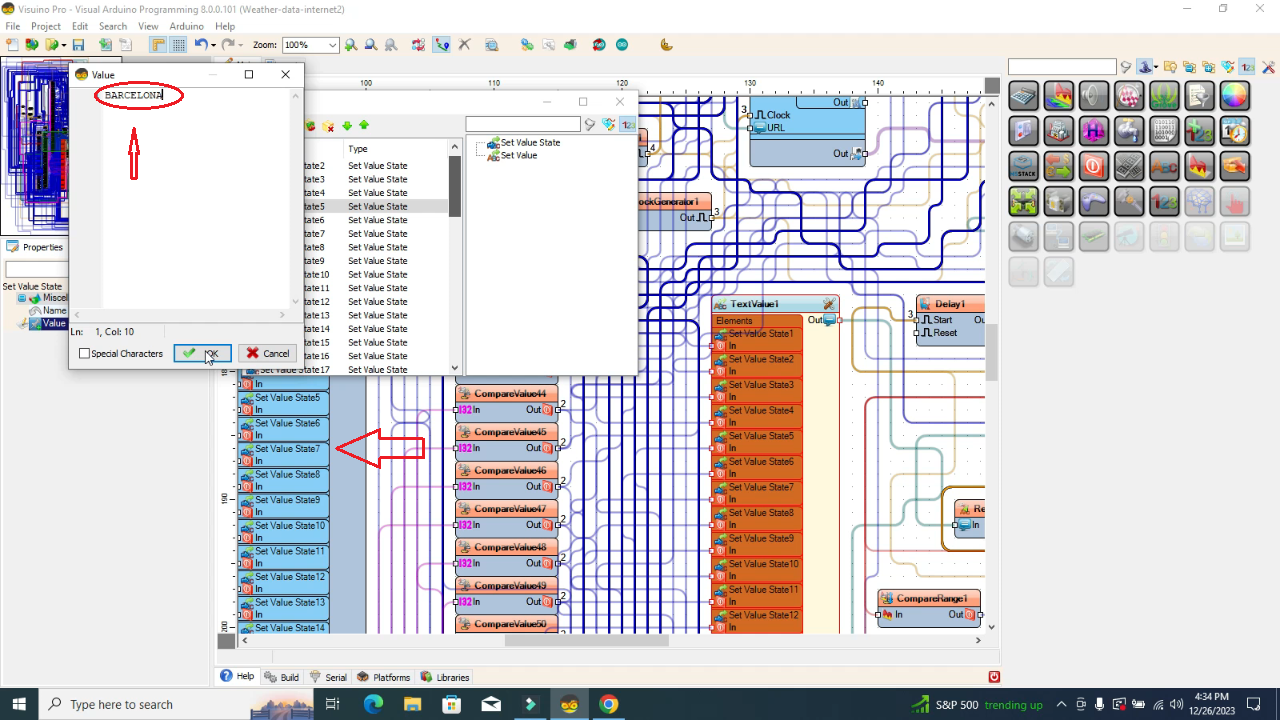Click the wizard hat palette icon
The height and width of the screenshot is (720, 1280).
point(1143,67)
